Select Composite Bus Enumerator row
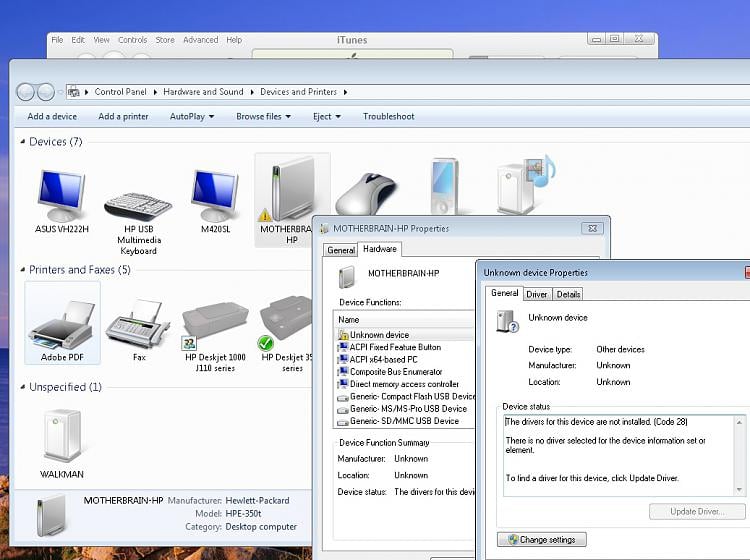750x560 pixels. coord(405,372)
